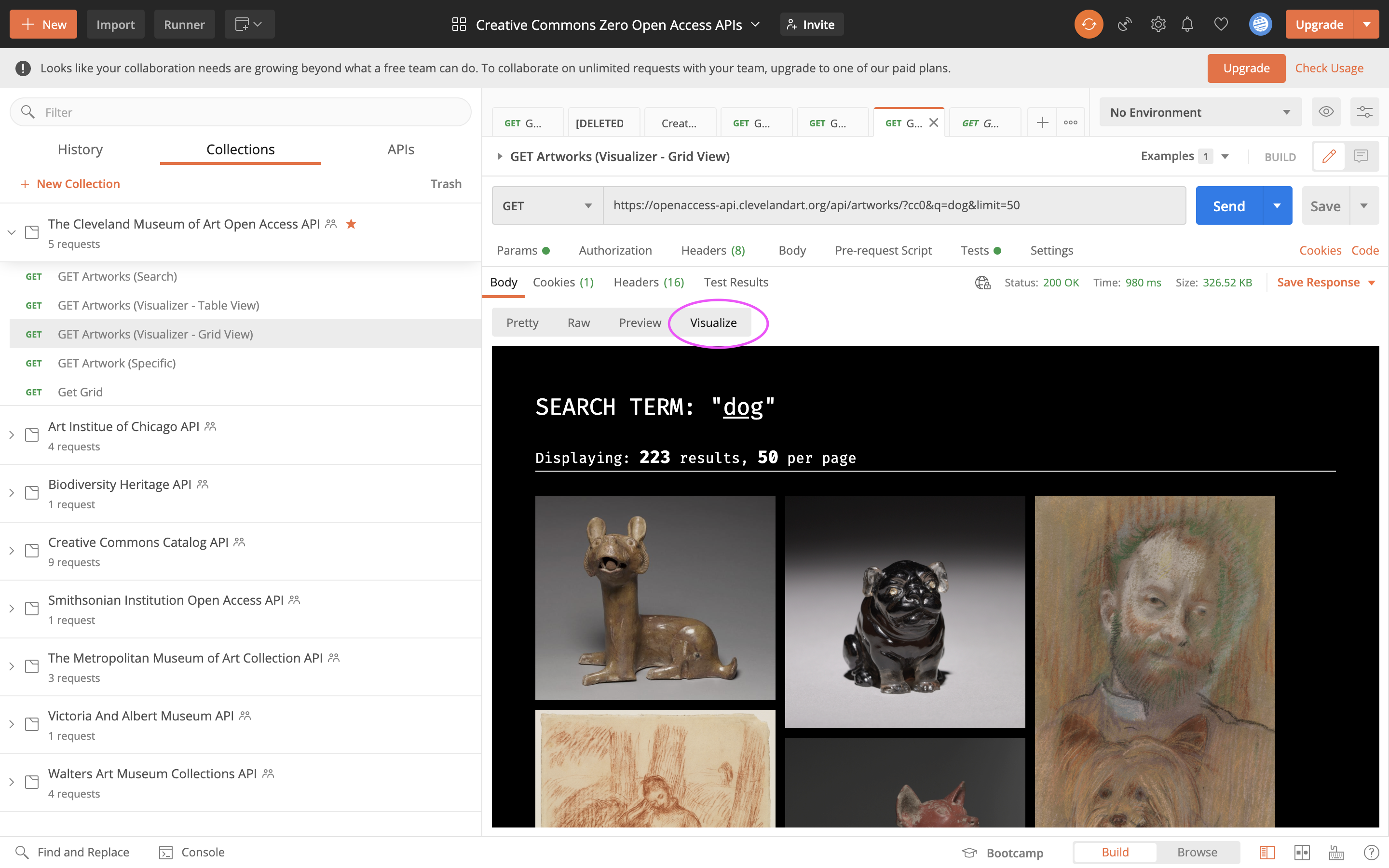1389x868 pixels.
Task: Click the comments icon beside BUILD
Action: (1361, 156)
